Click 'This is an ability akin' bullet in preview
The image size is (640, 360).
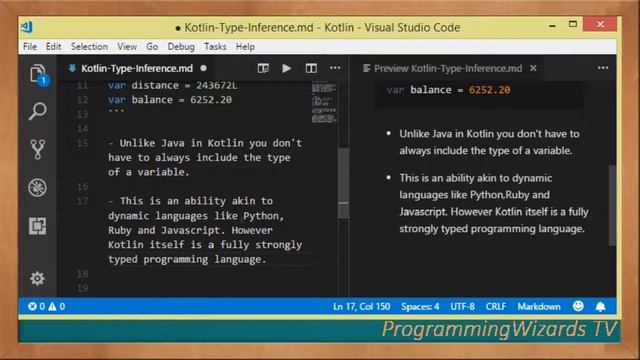pos(494,203)
